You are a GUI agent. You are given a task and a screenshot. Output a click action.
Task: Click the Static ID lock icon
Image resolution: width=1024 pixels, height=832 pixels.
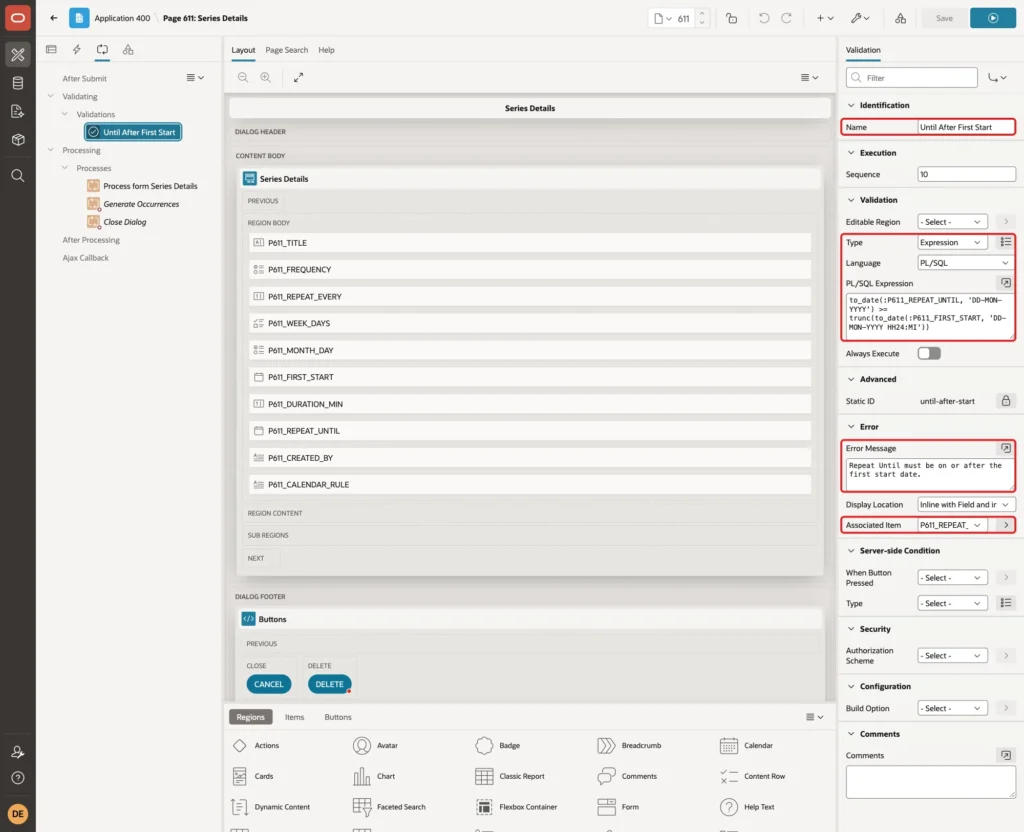click(1006, 401)
